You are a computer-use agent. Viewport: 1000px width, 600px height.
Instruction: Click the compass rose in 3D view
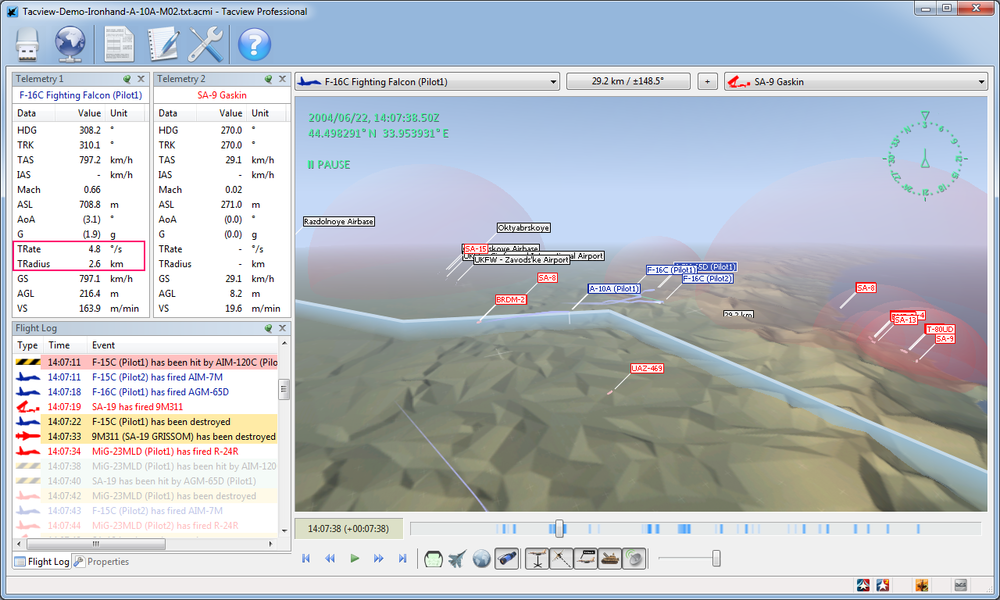click(x=925, y=156)
